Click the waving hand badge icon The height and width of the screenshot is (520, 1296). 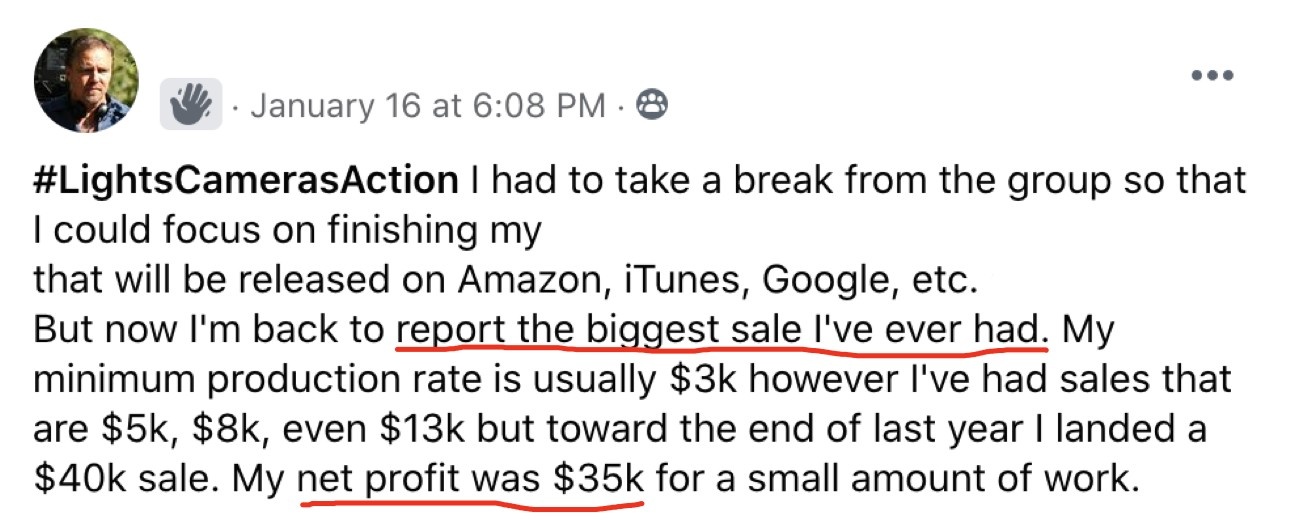(x=190, y=104)
